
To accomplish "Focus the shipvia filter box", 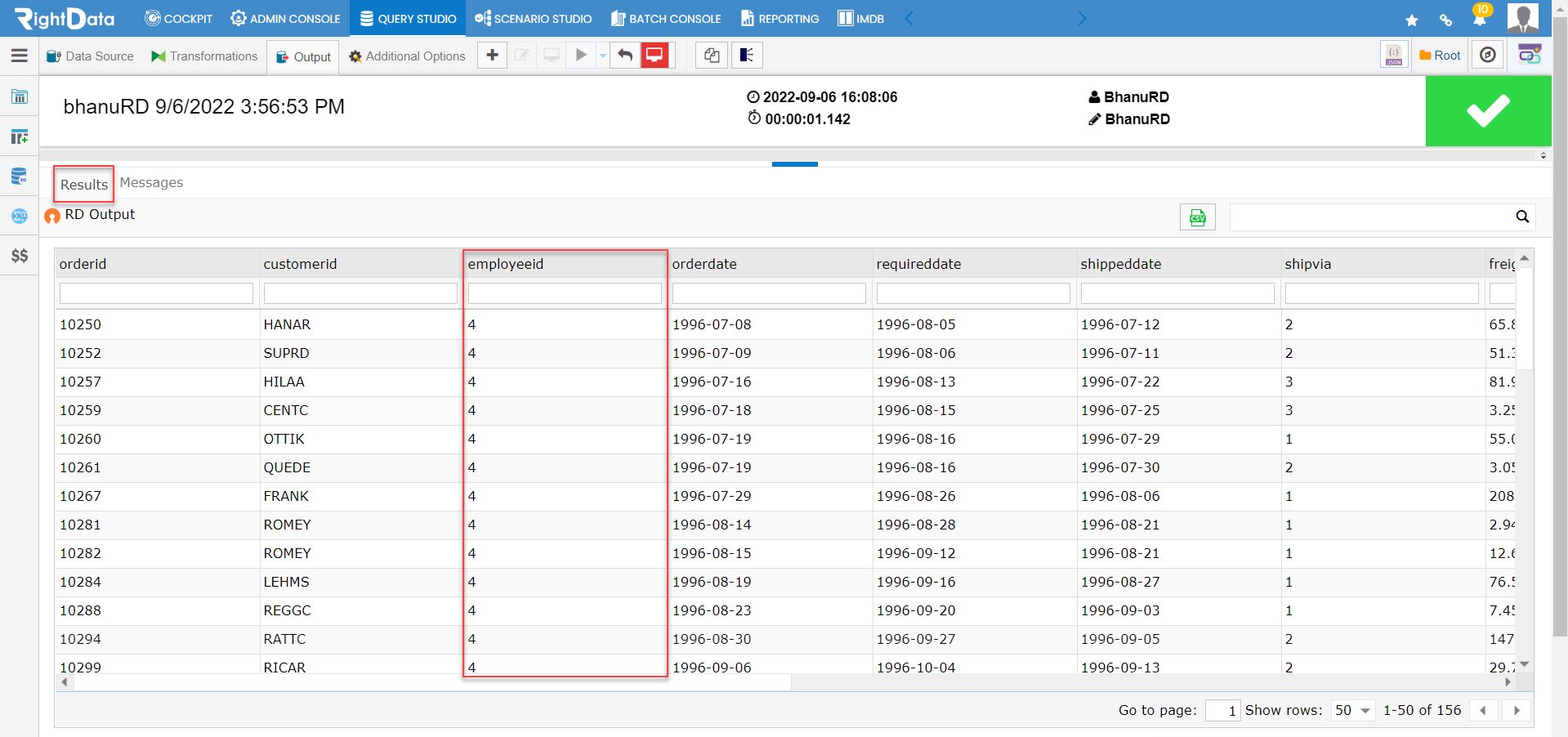I will point(1382,293).
